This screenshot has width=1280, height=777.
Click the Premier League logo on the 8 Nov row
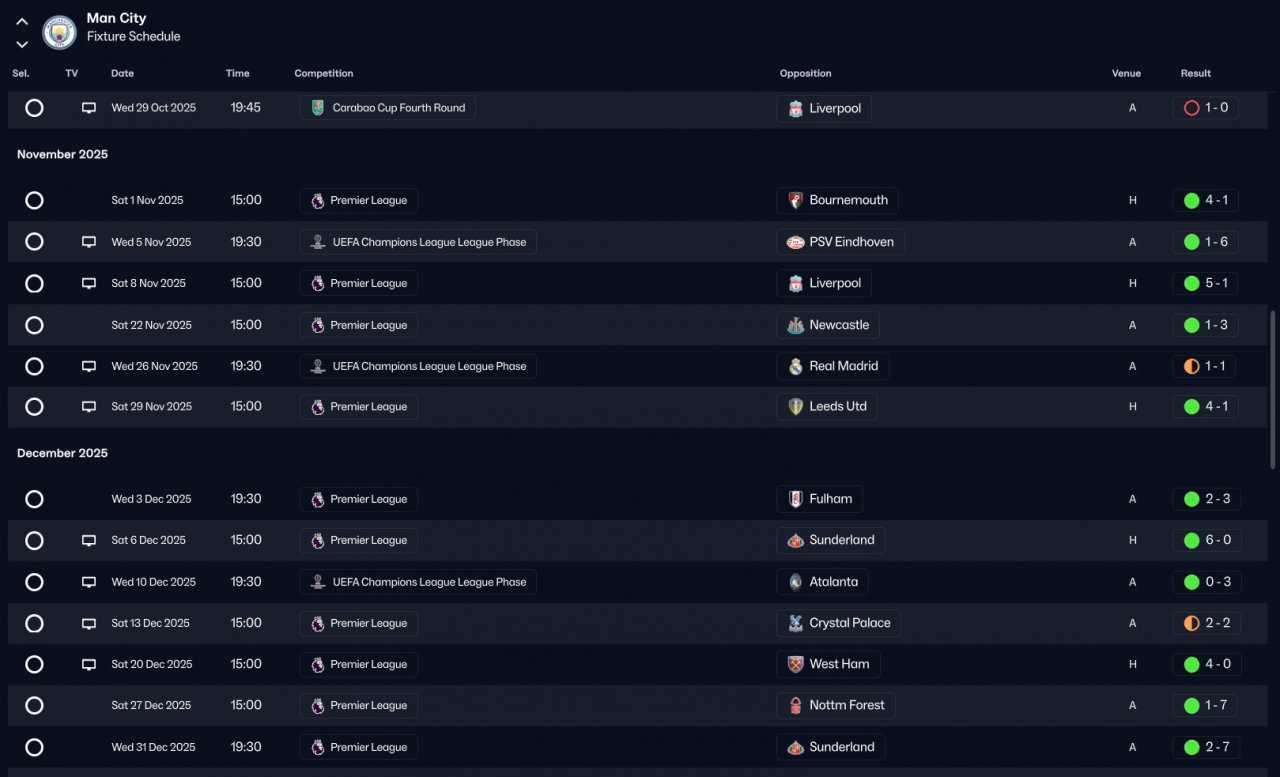tap(318, 283)
